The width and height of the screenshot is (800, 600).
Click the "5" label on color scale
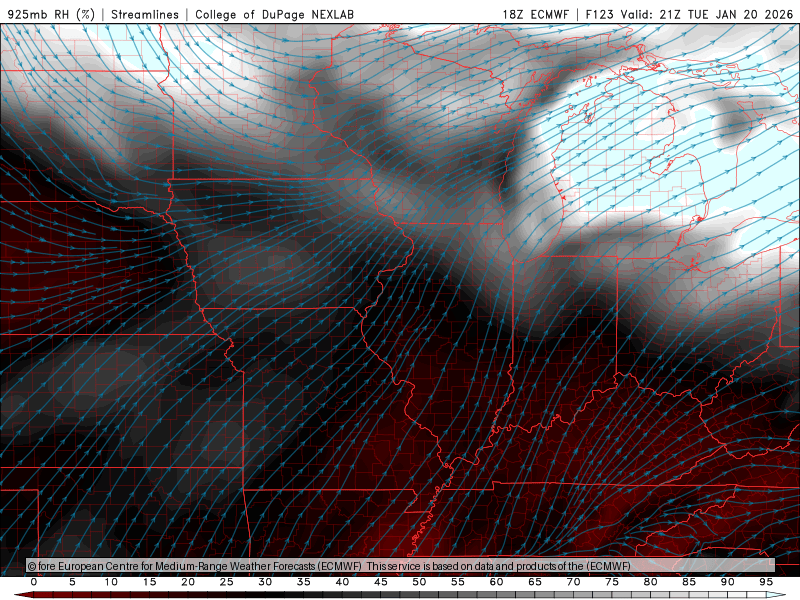coord(72,582)
